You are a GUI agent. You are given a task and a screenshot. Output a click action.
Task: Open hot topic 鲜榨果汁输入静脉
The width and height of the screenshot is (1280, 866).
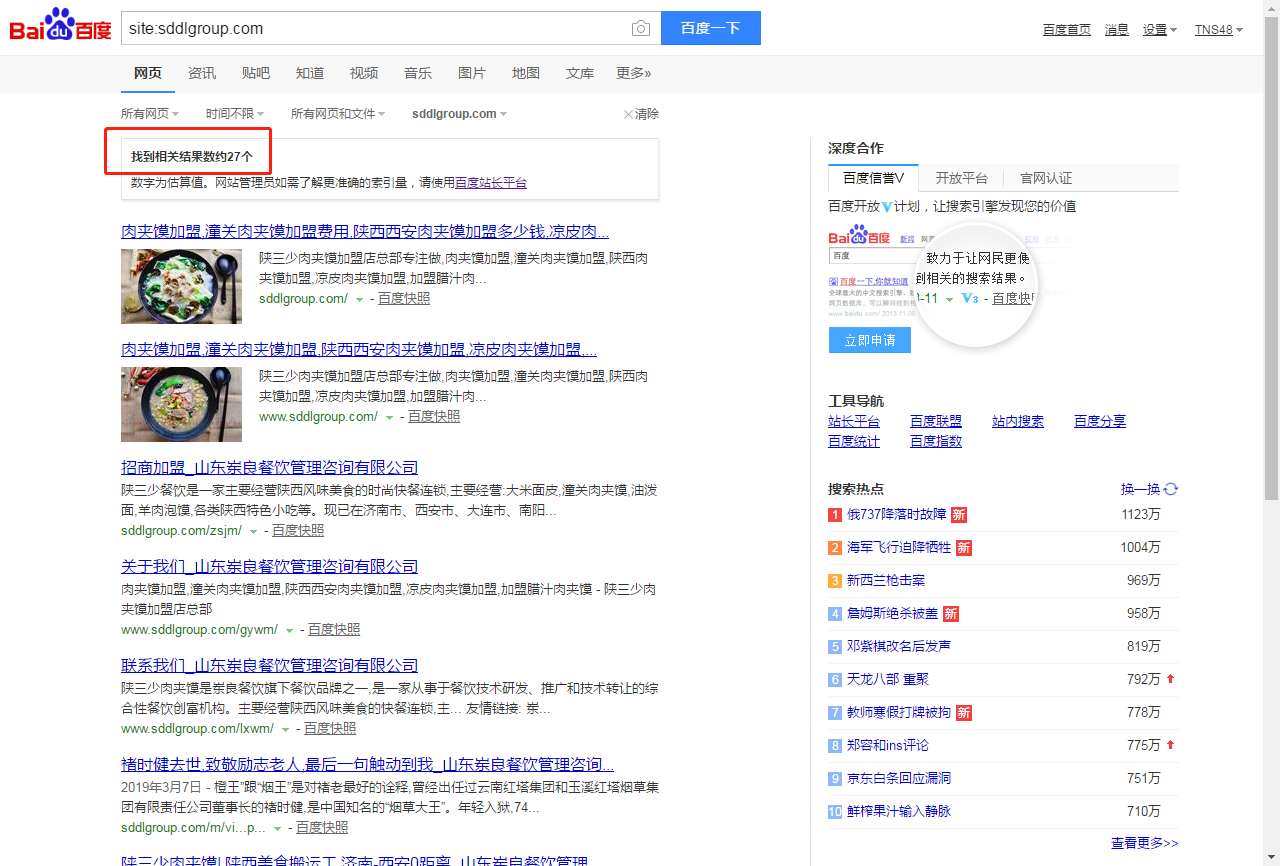(x=899, y=812)
